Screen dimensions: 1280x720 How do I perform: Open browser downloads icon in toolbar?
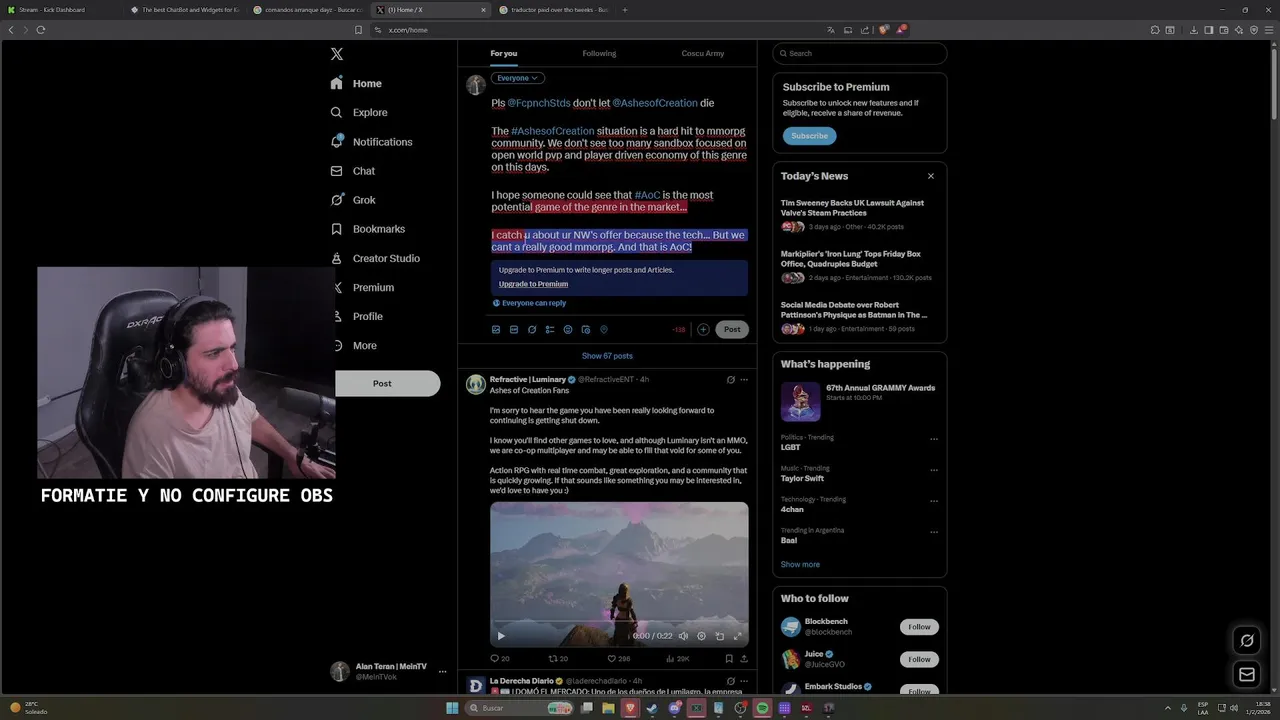[x=1194, y=30]
